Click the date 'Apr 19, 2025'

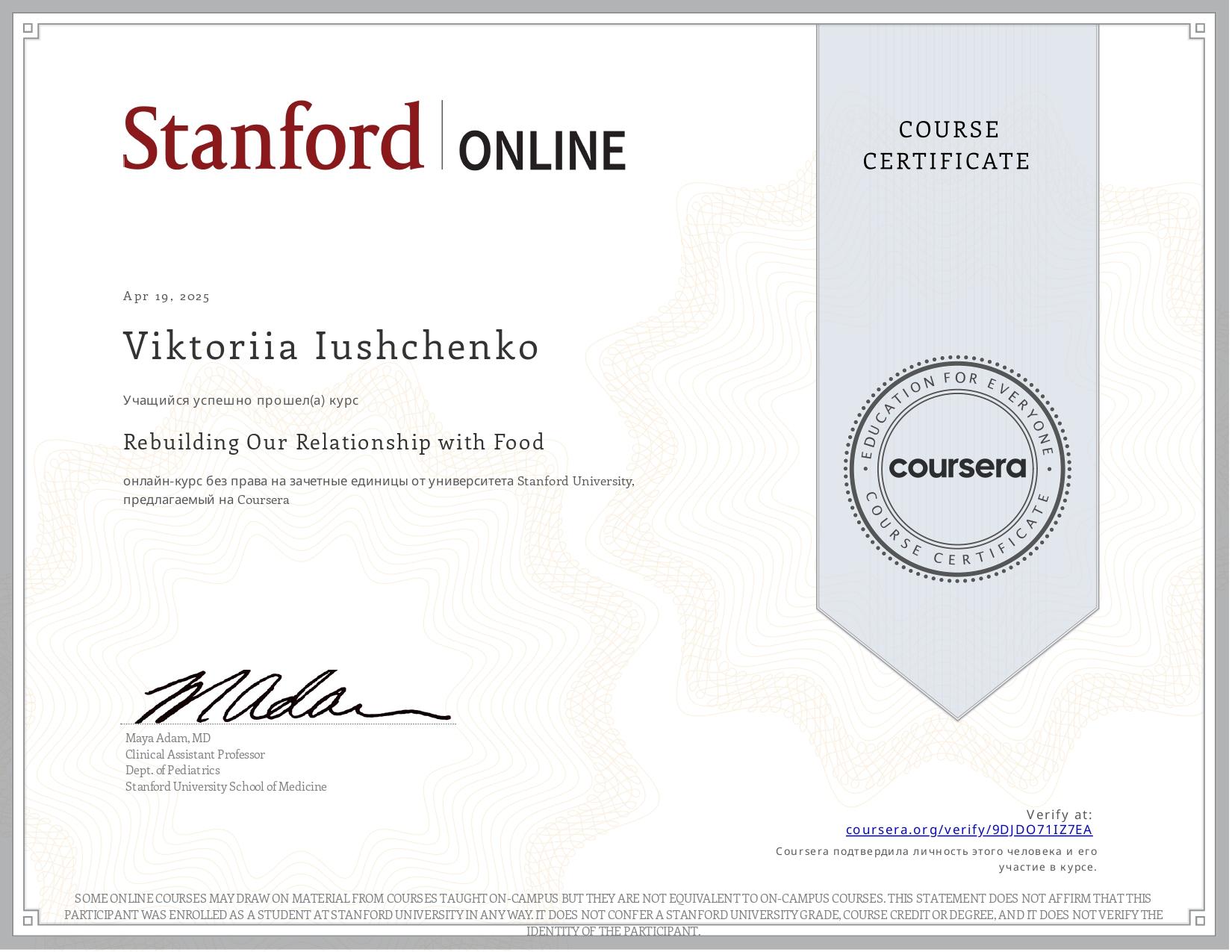(x=167, y=296)
